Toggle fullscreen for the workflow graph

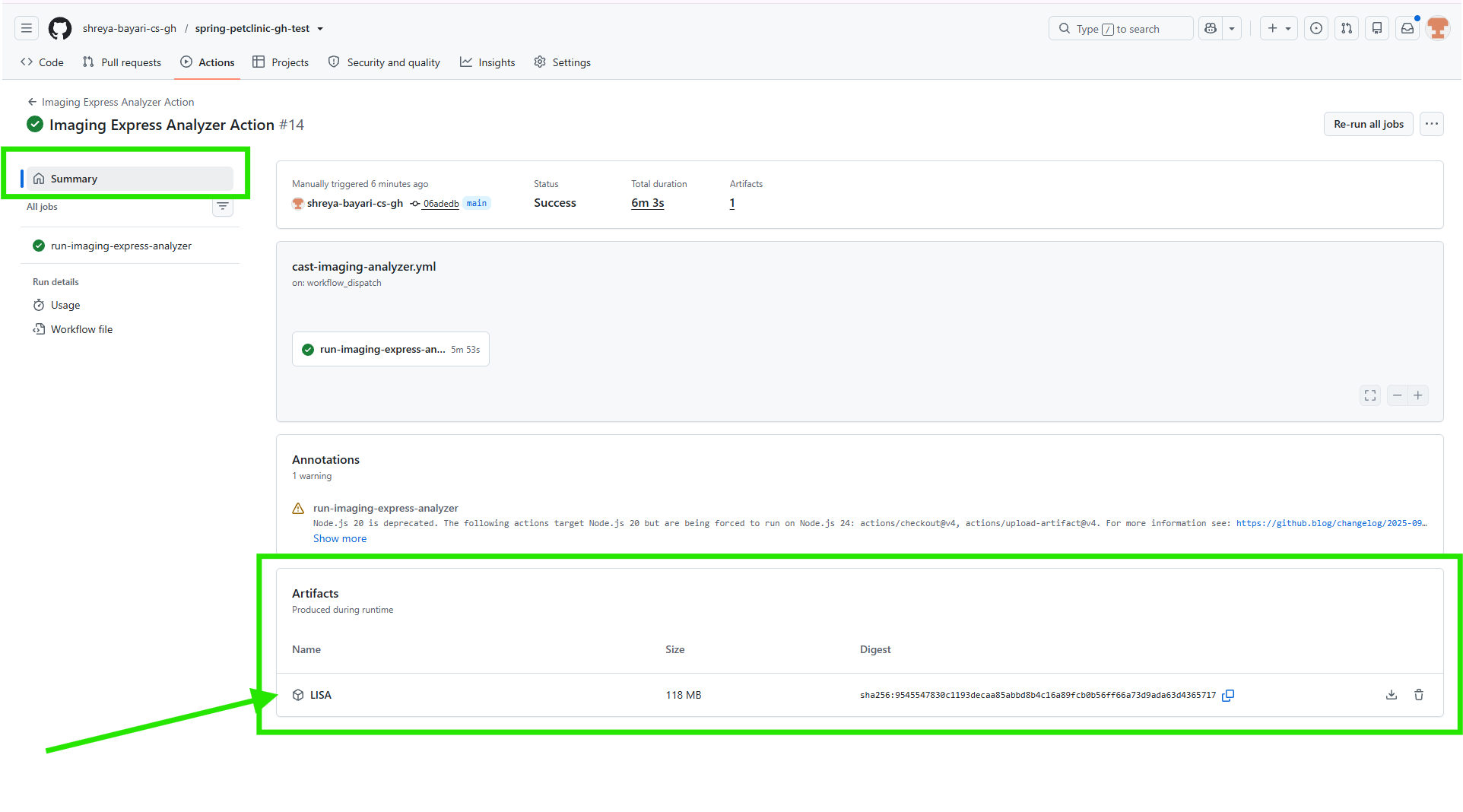click(1370, 395)
